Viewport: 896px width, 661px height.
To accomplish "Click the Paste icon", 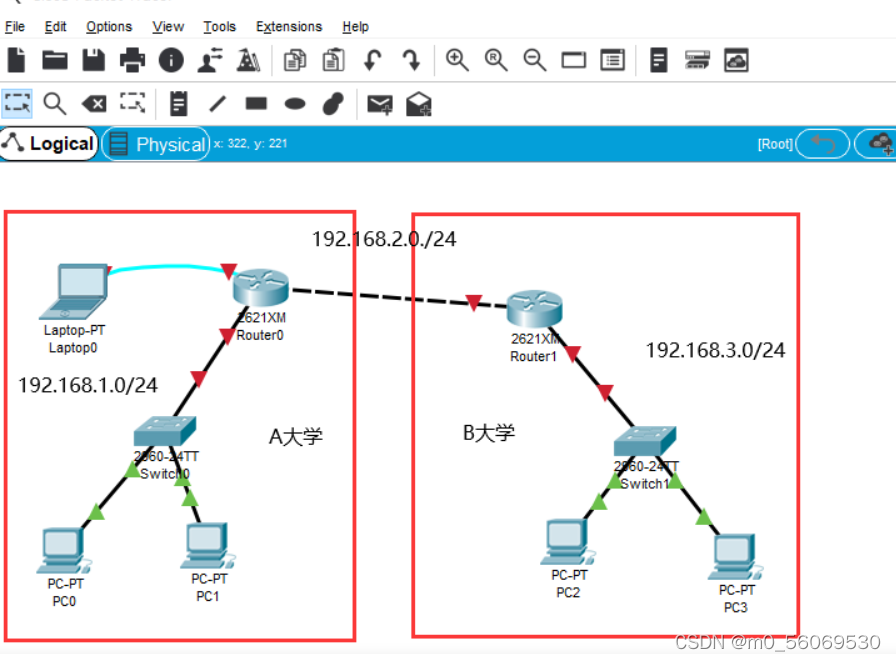I will [334, 60].
